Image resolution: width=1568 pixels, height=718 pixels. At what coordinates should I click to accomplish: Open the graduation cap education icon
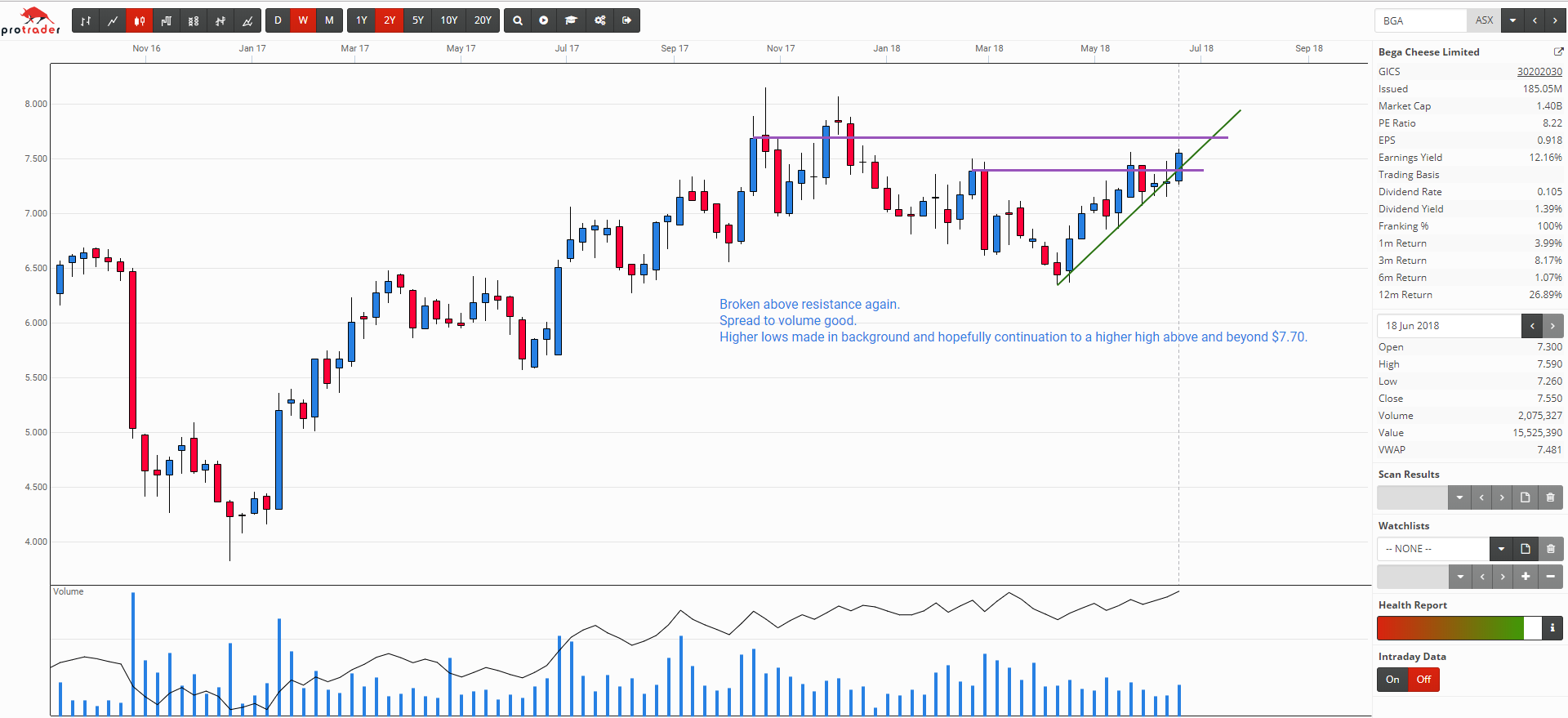(x=572, y=20)
